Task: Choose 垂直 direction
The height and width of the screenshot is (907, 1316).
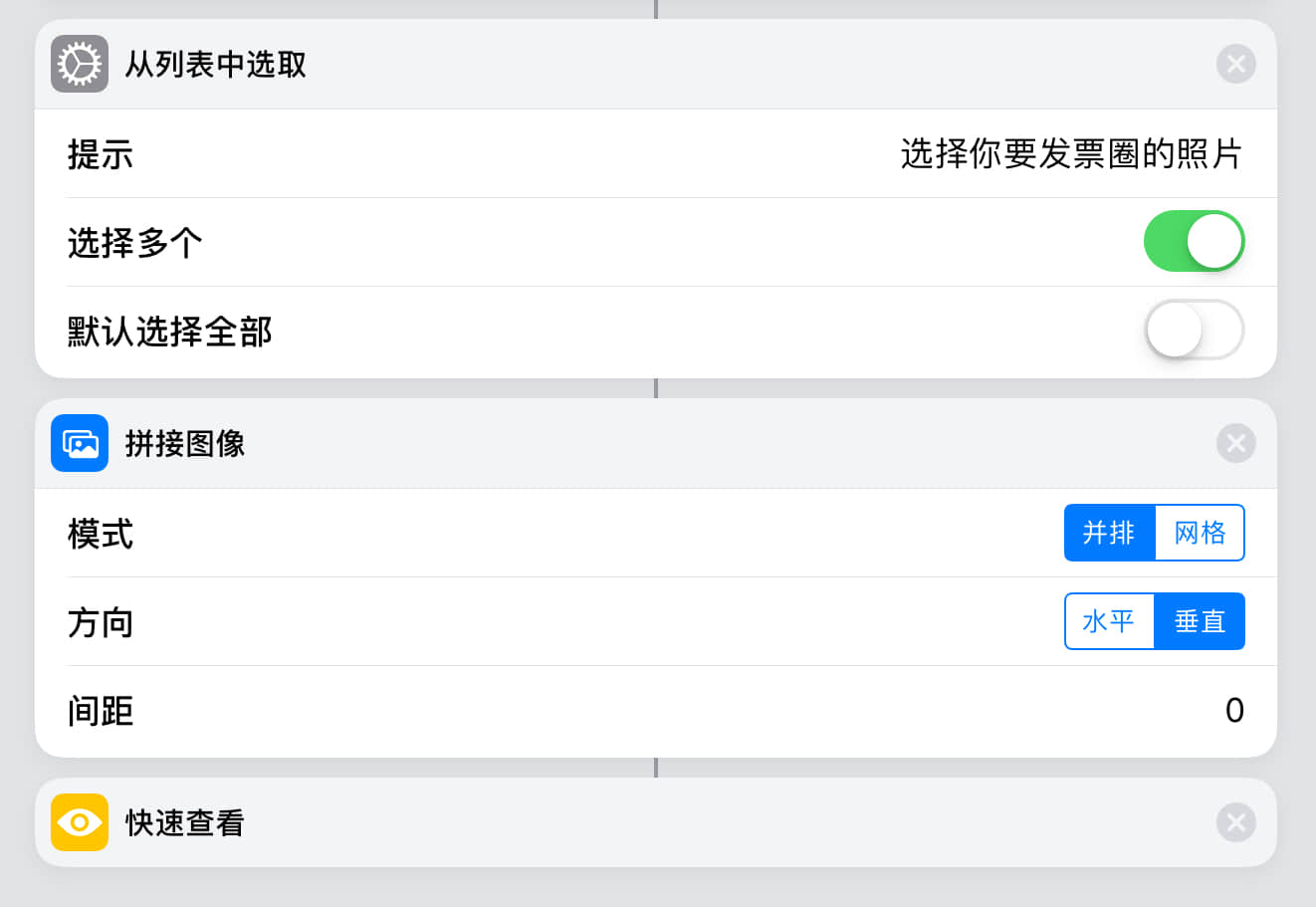Action: (1200, 621)
